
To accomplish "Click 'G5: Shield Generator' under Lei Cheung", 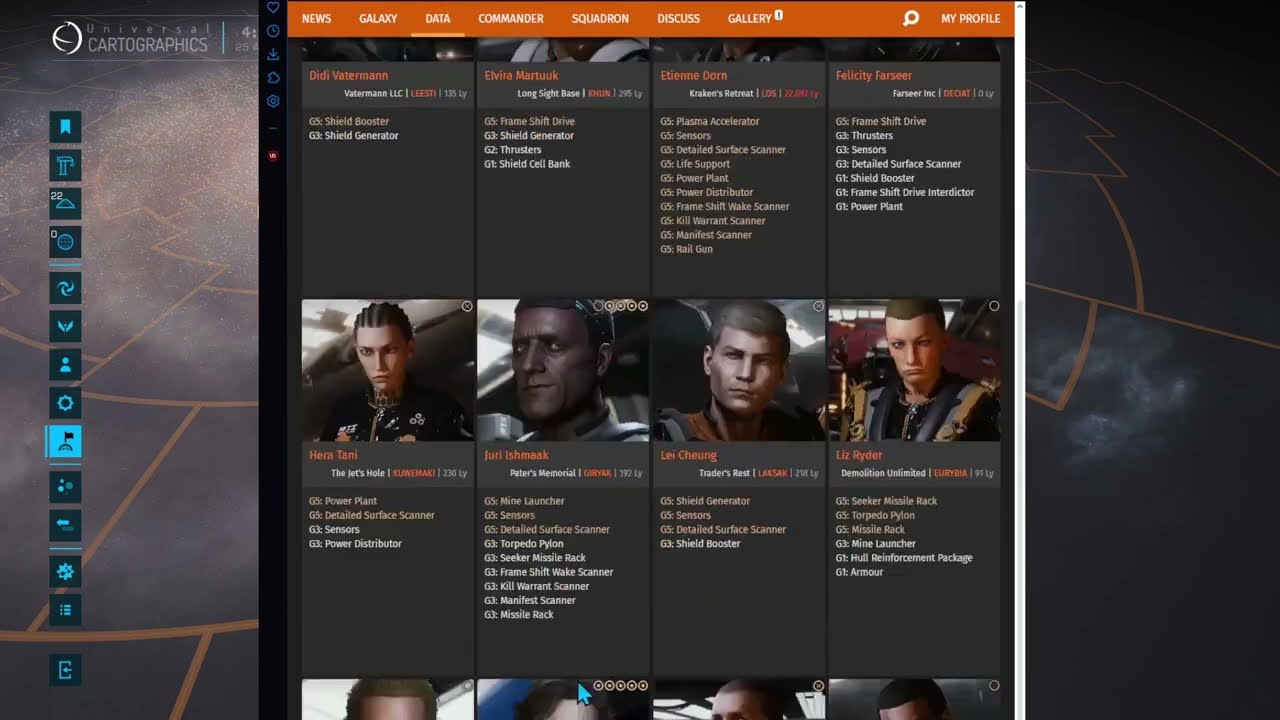I will click(705, 501).
